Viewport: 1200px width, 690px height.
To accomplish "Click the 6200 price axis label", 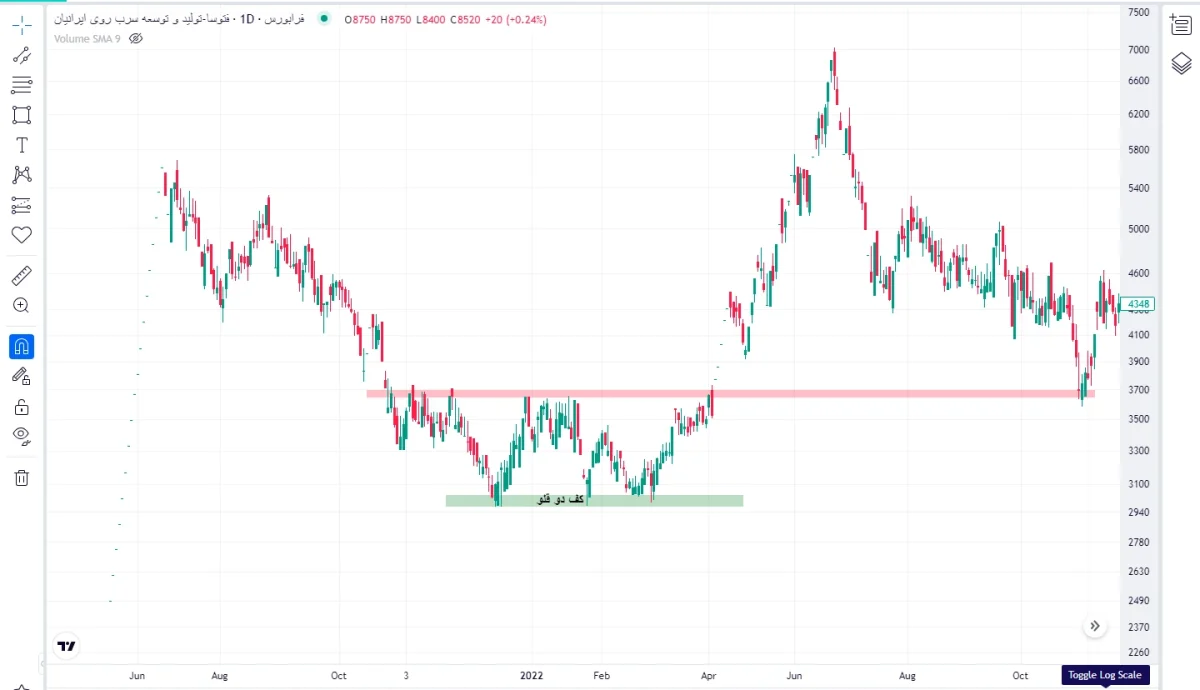I will 1139,115.
